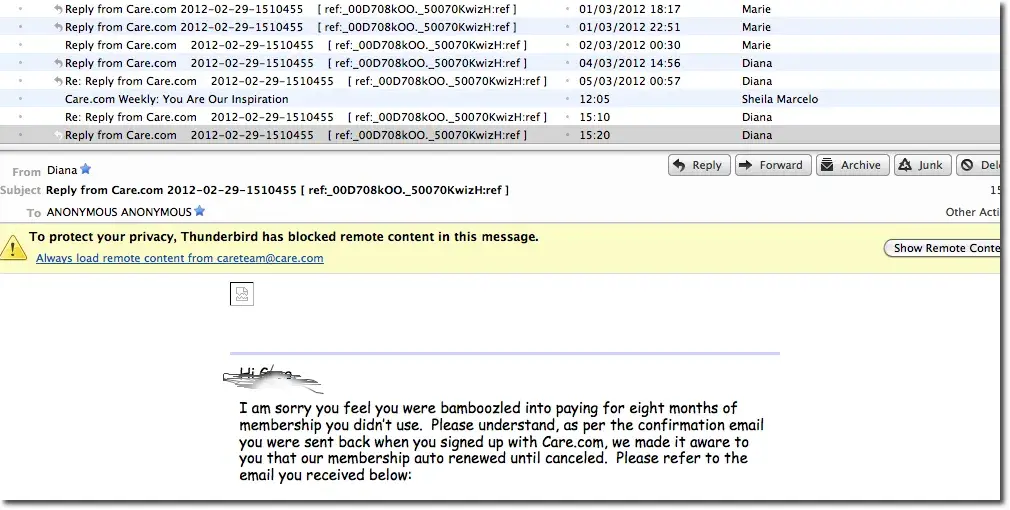Mark this message as Junk

[x=921, y=165]
